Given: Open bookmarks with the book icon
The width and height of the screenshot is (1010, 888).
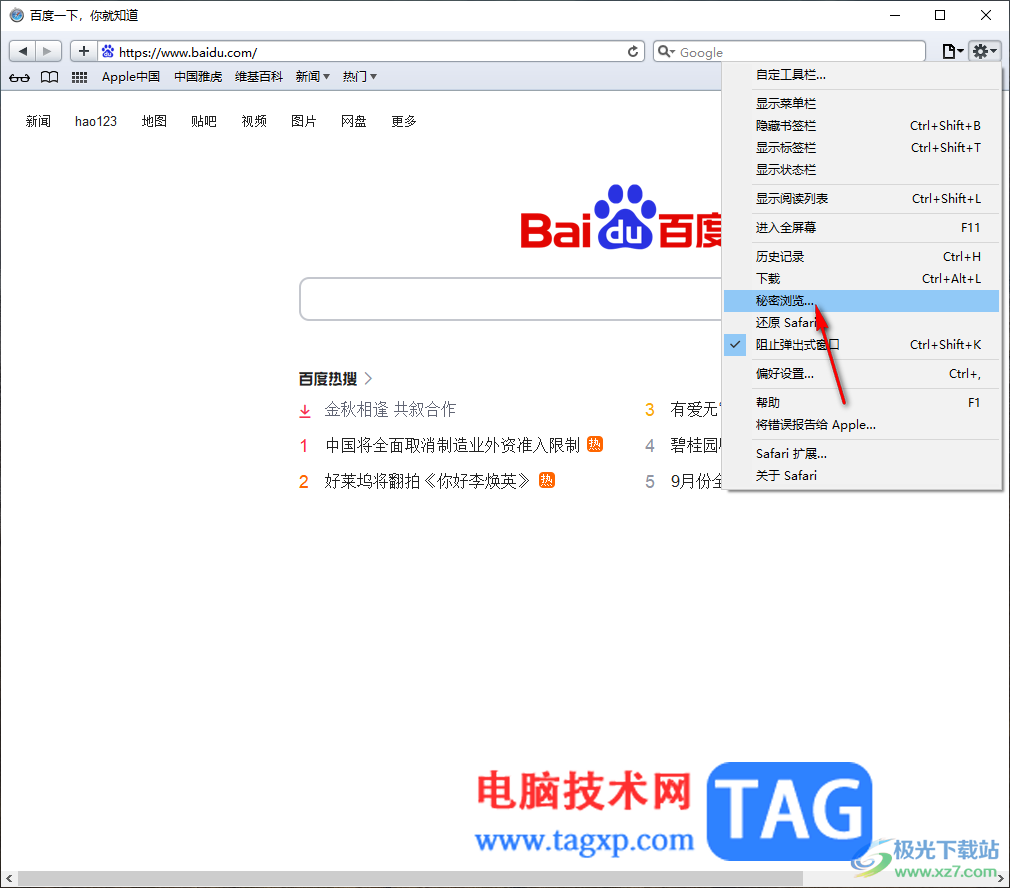Looking at the screenshot, I should tap(49, 77).
